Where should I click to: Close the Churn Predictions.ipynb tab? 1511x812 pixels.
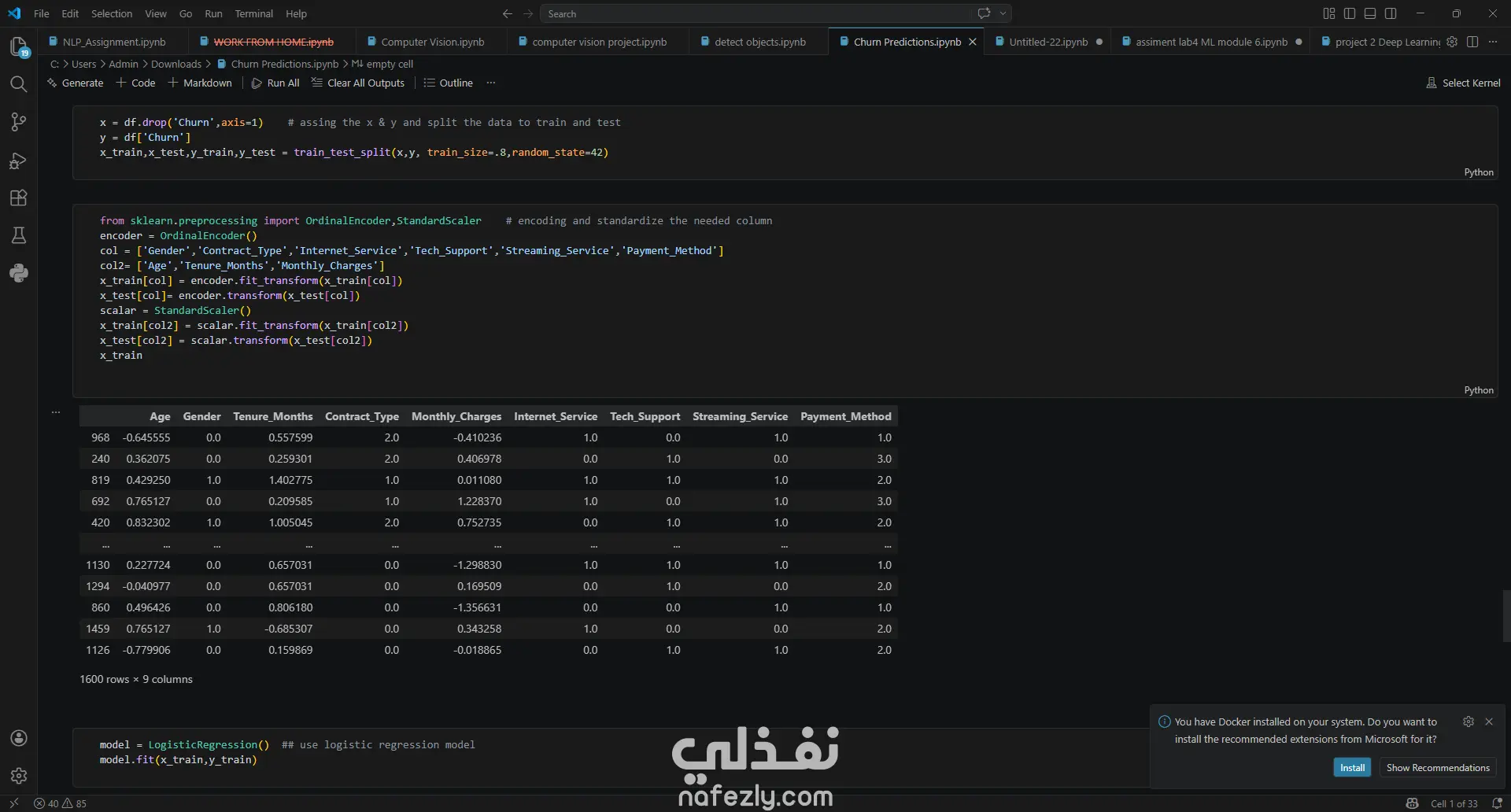973,42
